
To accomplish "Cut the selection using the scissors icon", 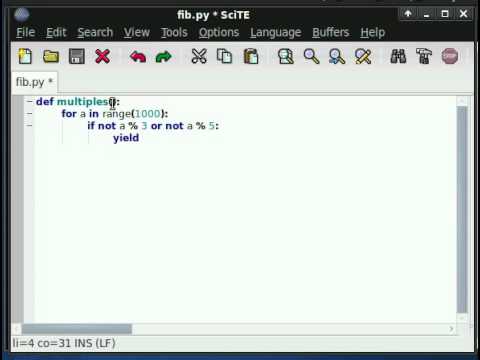I will [x=199, y=56].
